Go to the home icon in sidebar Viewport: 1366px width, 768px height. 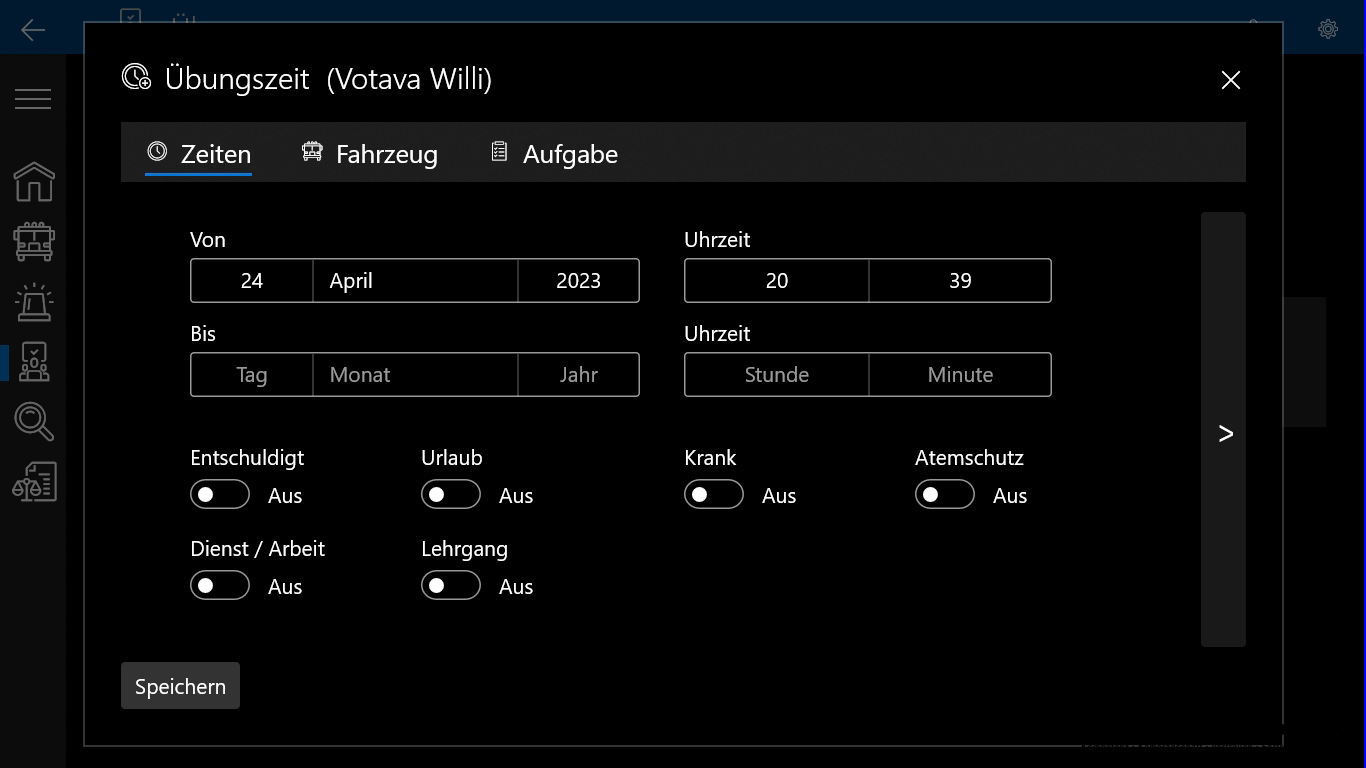(33, 182)
